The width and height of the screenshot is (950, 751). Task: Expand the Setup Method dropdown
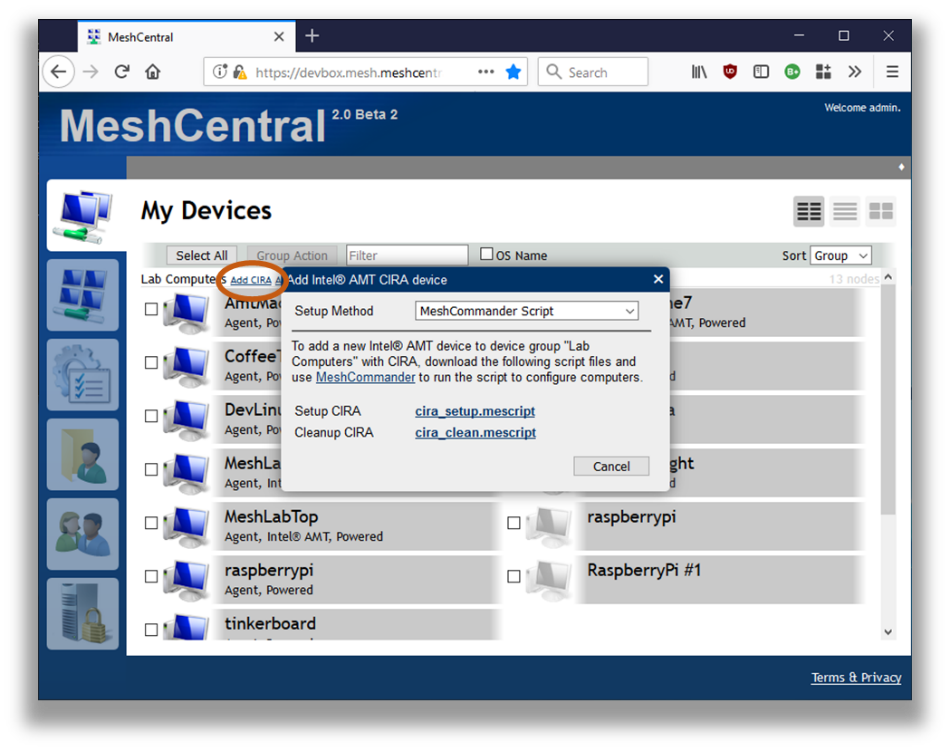pyautogui.click(x=527, y=311)
